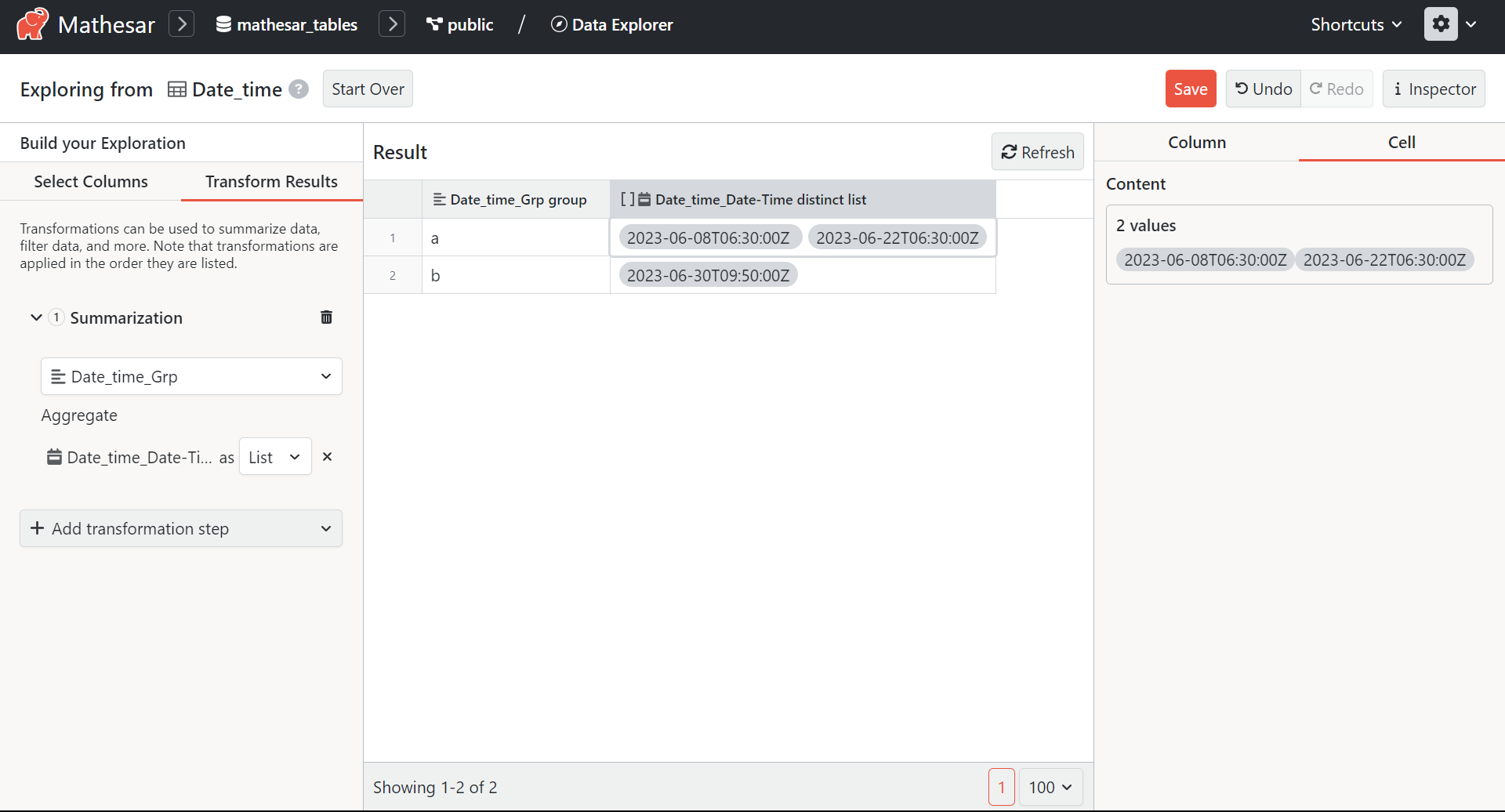The image size is (1505, 812).
Task: Open the List aggregation type dropdown
Action: coord(274,456)
